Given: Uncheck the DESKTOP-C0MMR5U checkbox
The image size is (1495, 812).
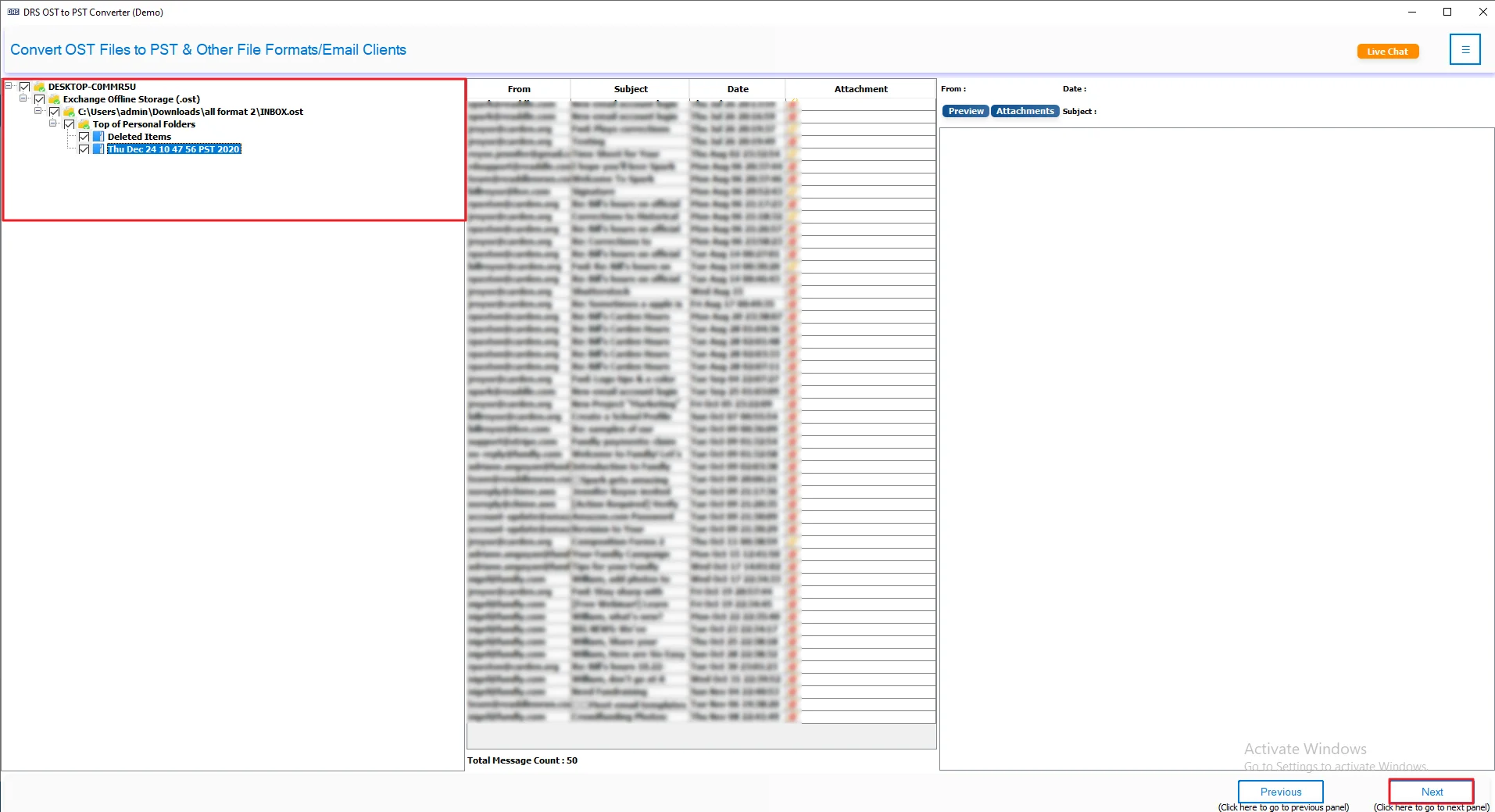Looking at the screenshot, I should (x=24, y=87).
